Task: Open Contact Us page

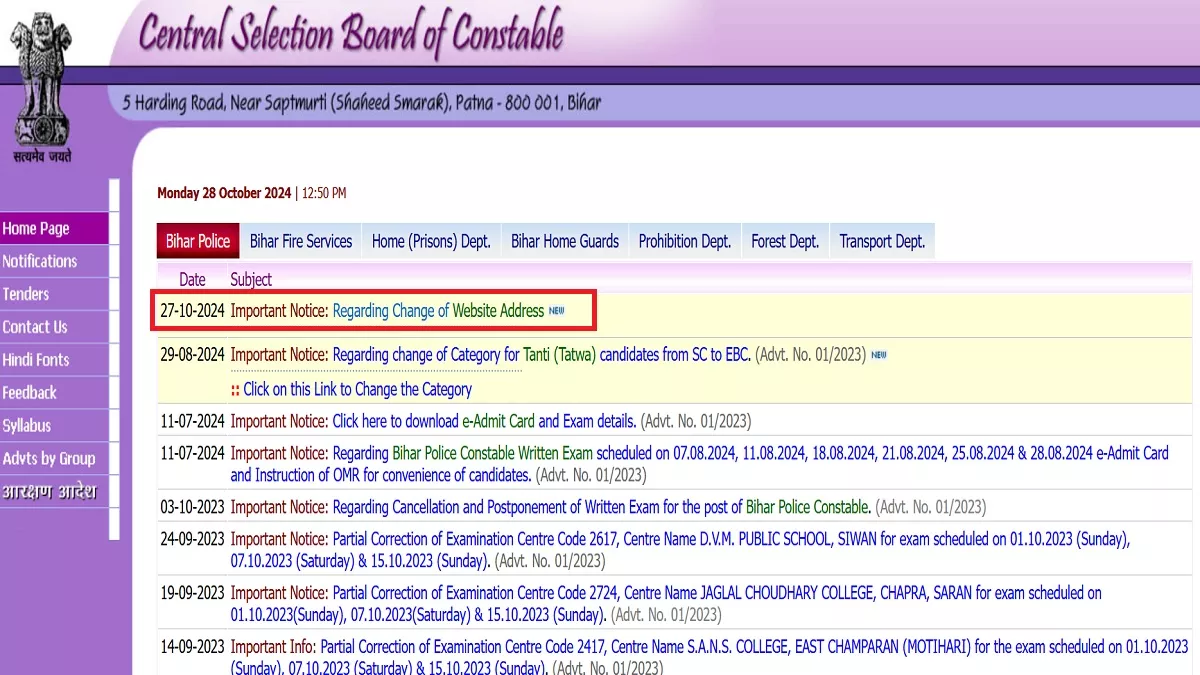Action: (x=35, y=327)
